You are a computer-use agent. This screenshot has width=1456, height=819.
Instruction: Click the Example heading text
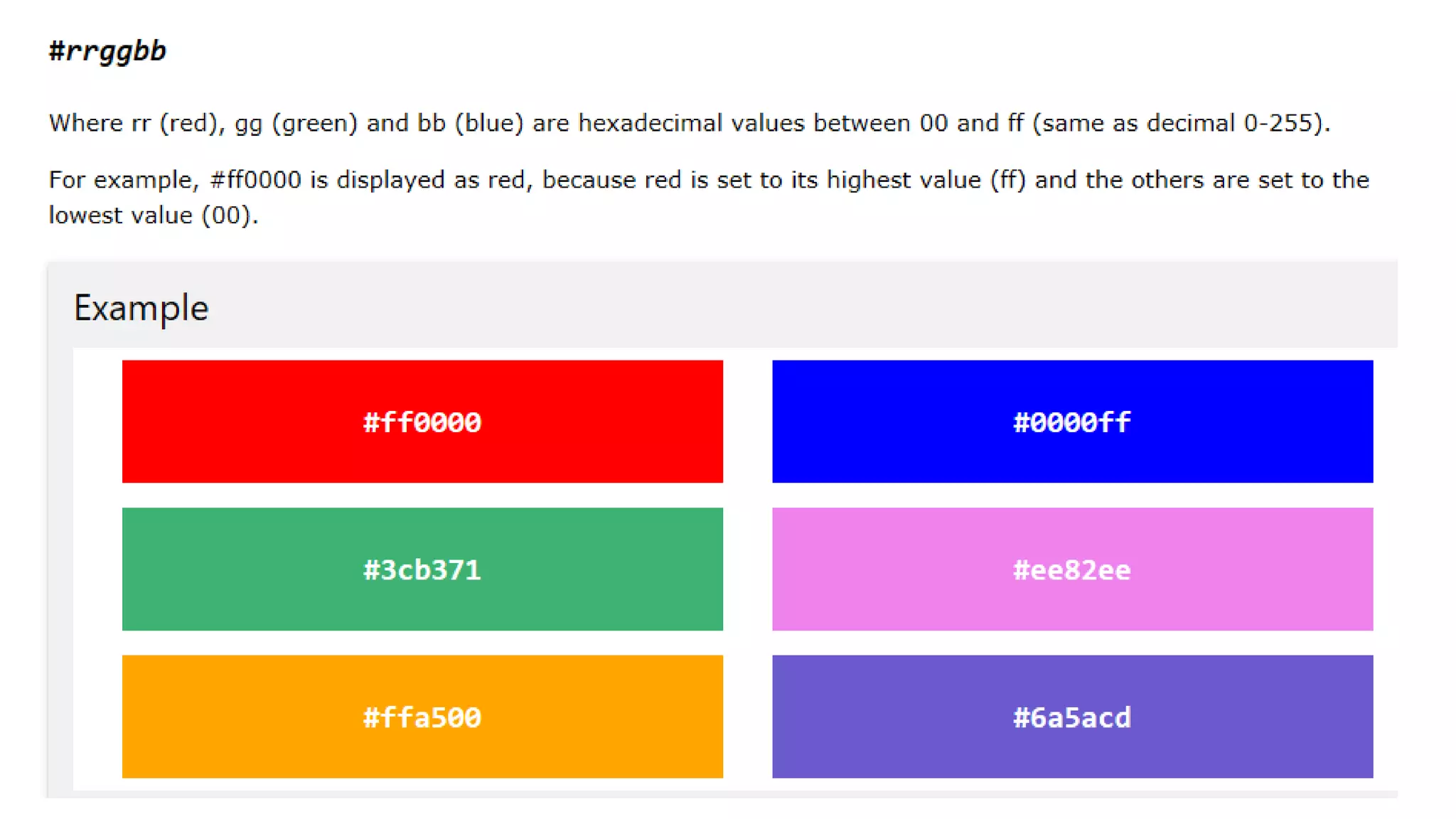141,309
